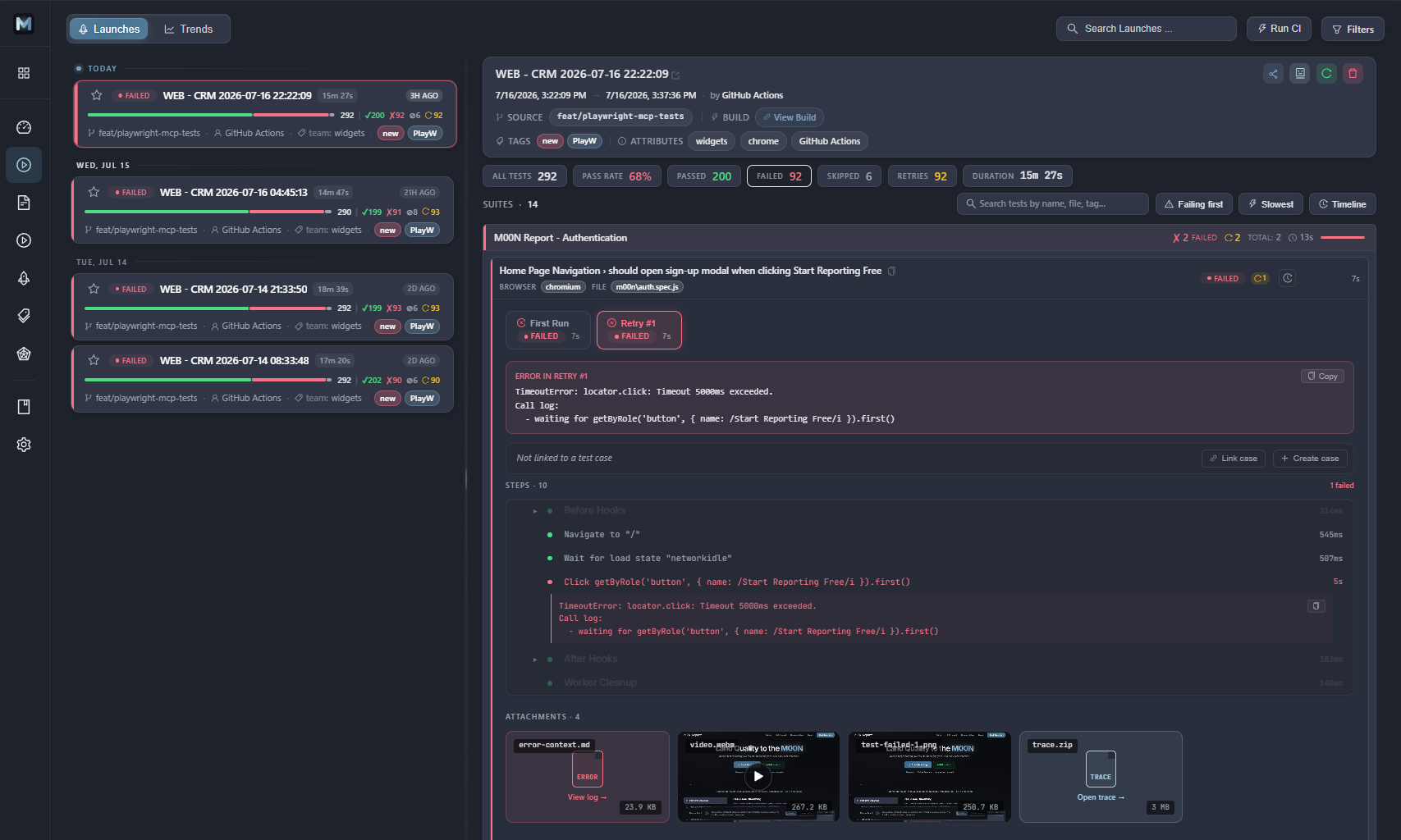
Task: Open the grid apps icon in sidebar
Action: click(24, 73)
